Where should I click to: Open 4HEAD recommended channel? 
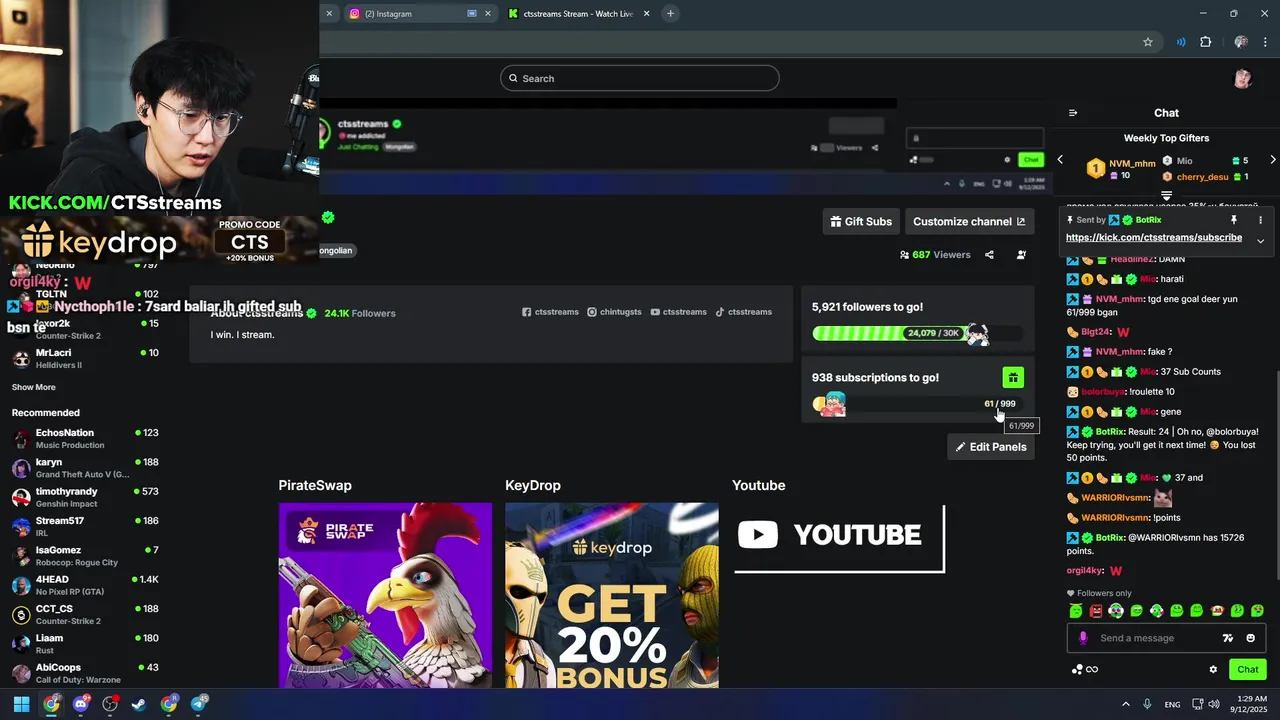[85, 585]
